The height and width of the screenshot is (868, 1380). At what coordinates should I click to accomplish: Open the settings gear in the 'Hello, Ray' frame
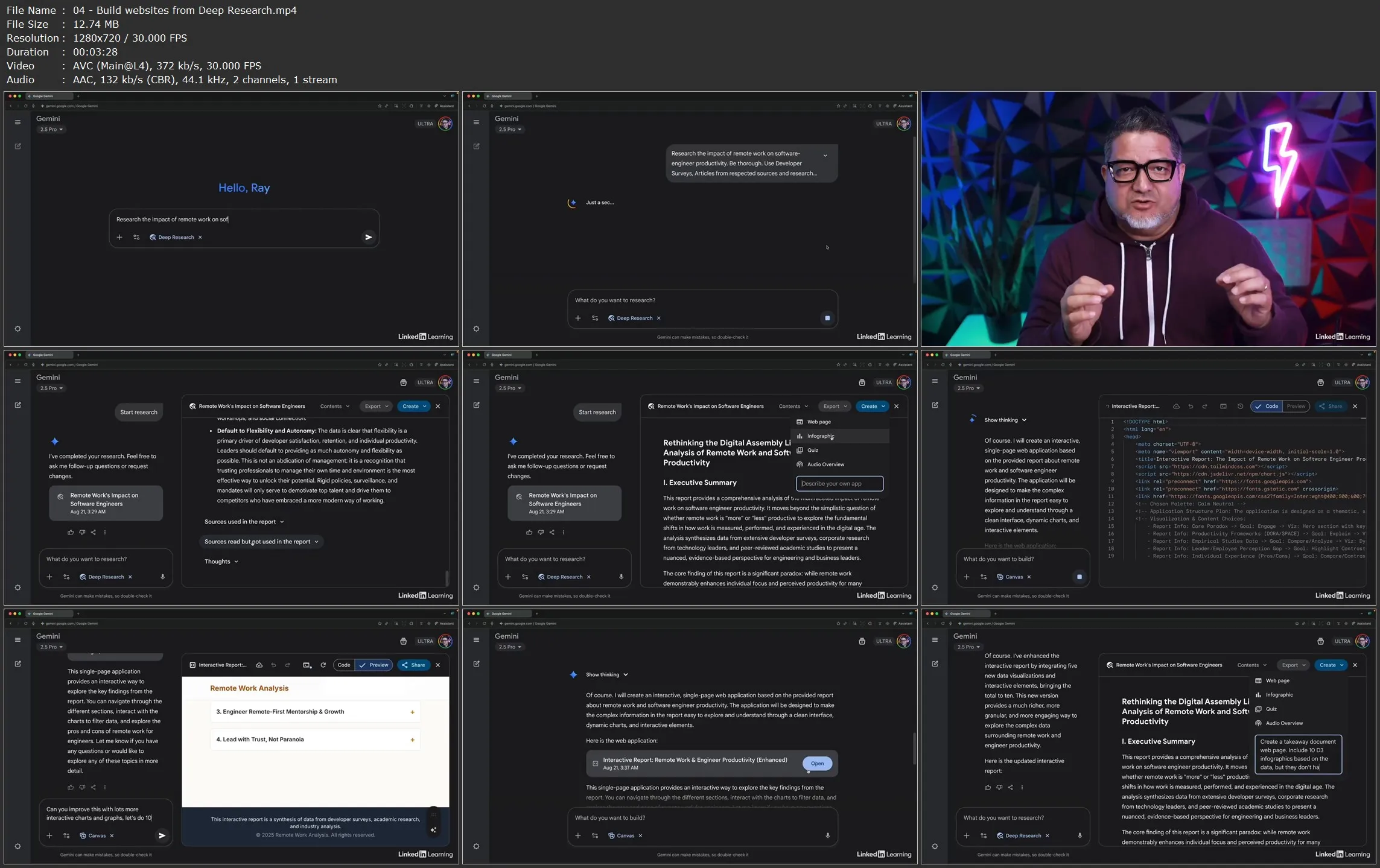pyautogui.click(x=17, y=329)
